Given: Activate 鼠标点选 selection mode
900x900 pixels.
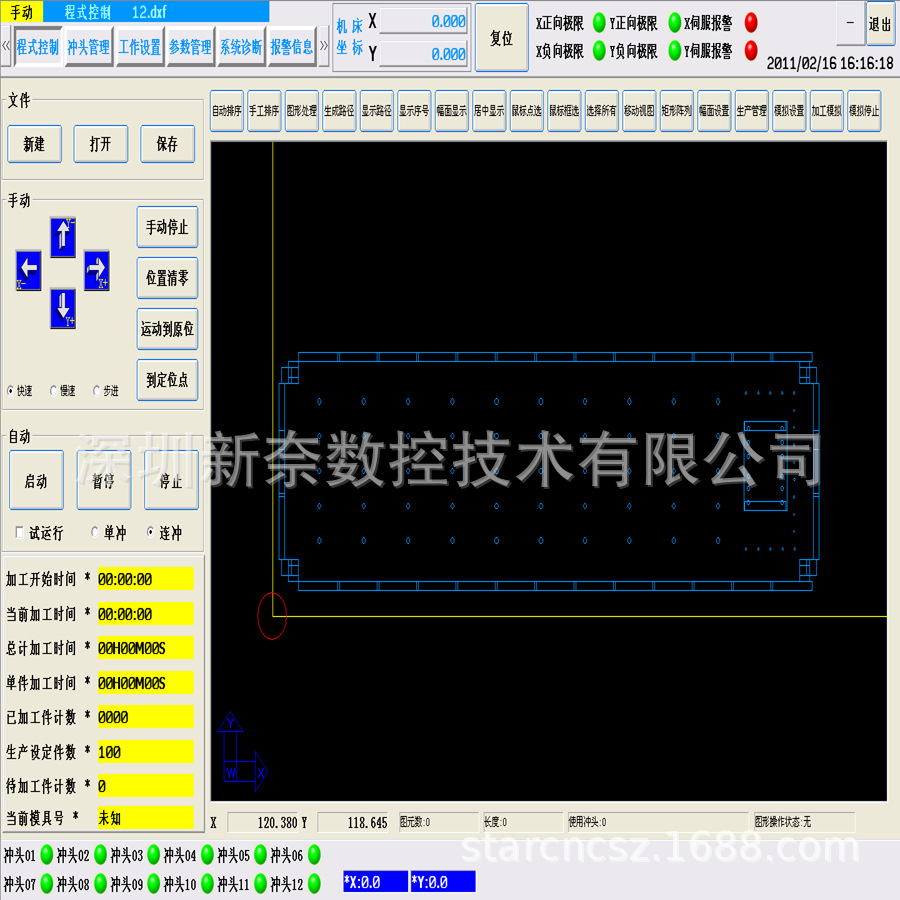Looking at the screenshot, I should coord(527,111).
